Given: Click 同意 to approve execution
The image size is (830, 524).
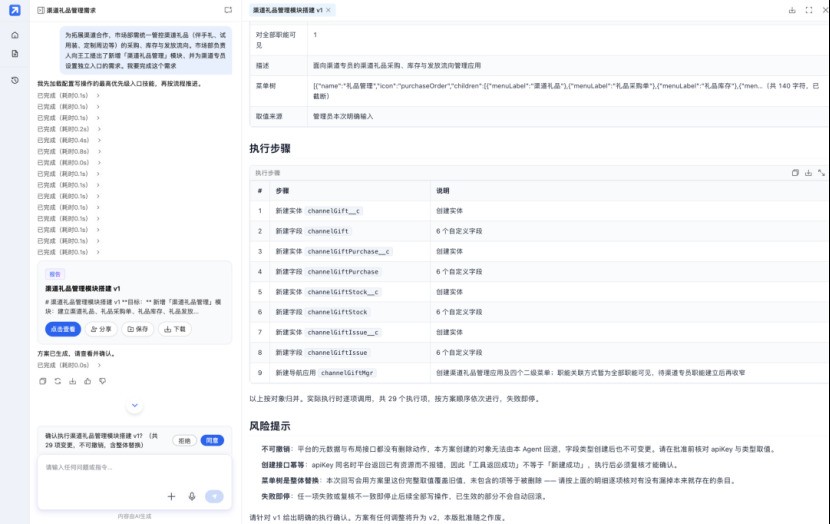Looking at the screenshot, I should 212,440.
